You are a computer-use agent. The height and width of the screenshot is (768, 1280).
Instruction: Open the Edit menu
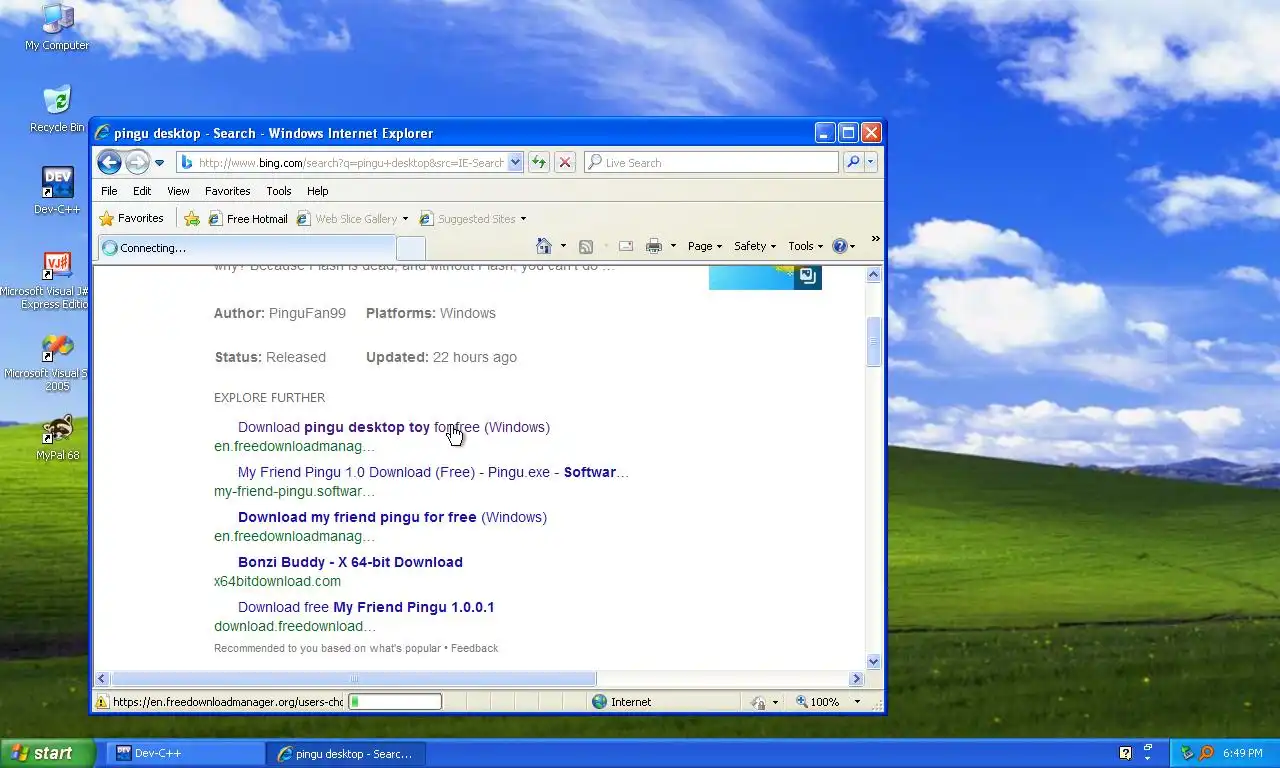coord(142,191)
